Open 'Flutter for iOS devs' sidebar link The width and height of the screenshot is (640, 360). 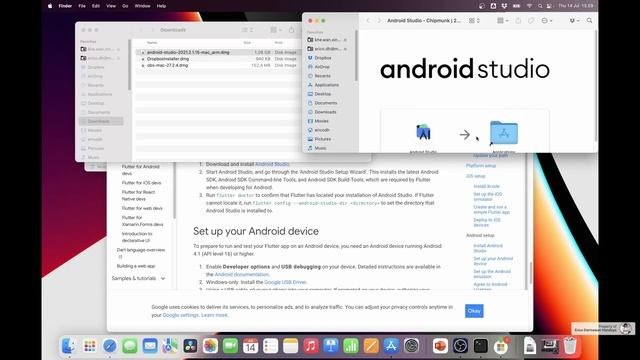click(x=142, y=183)
